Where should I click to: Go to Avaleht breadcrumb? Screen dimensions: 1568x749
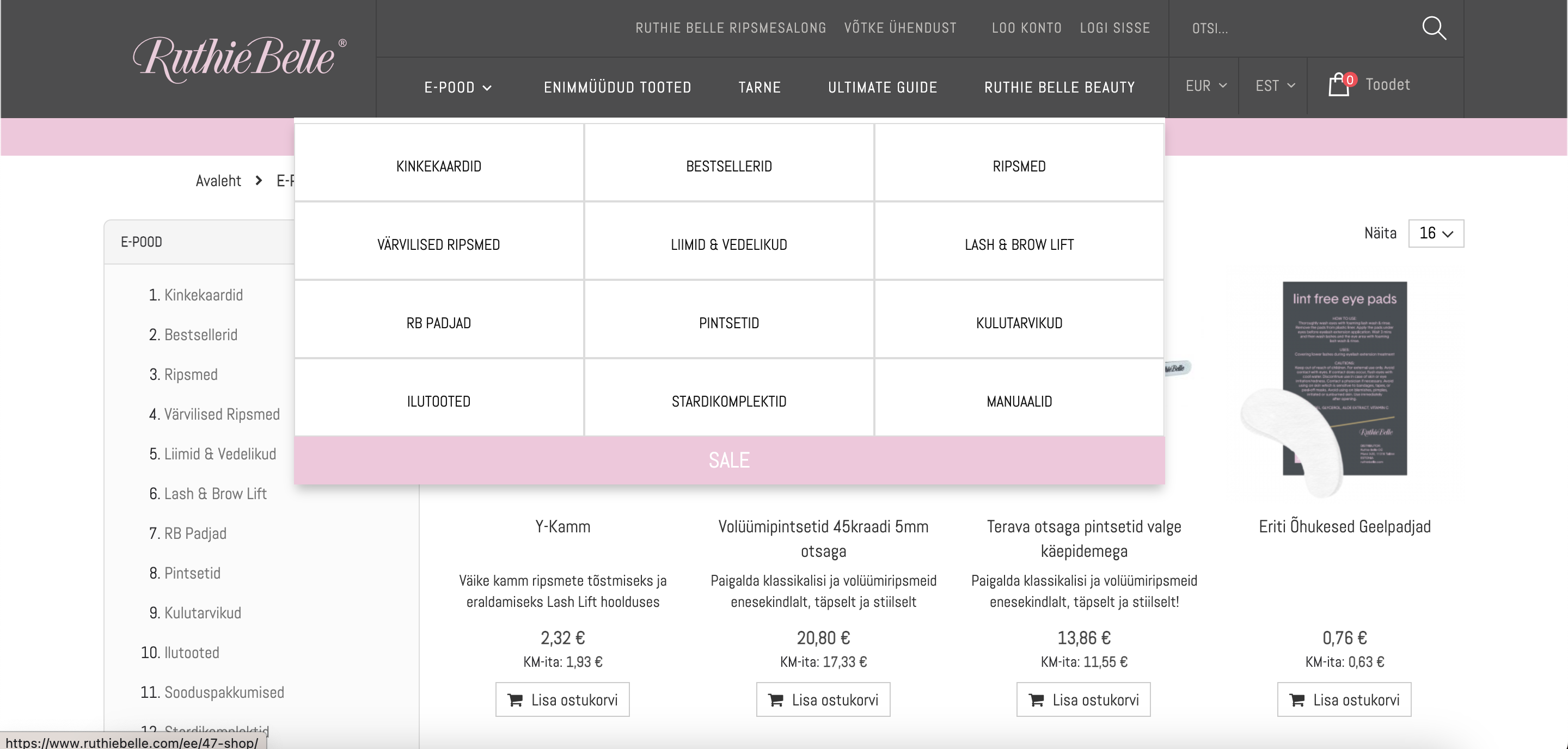tap(218, 181)
